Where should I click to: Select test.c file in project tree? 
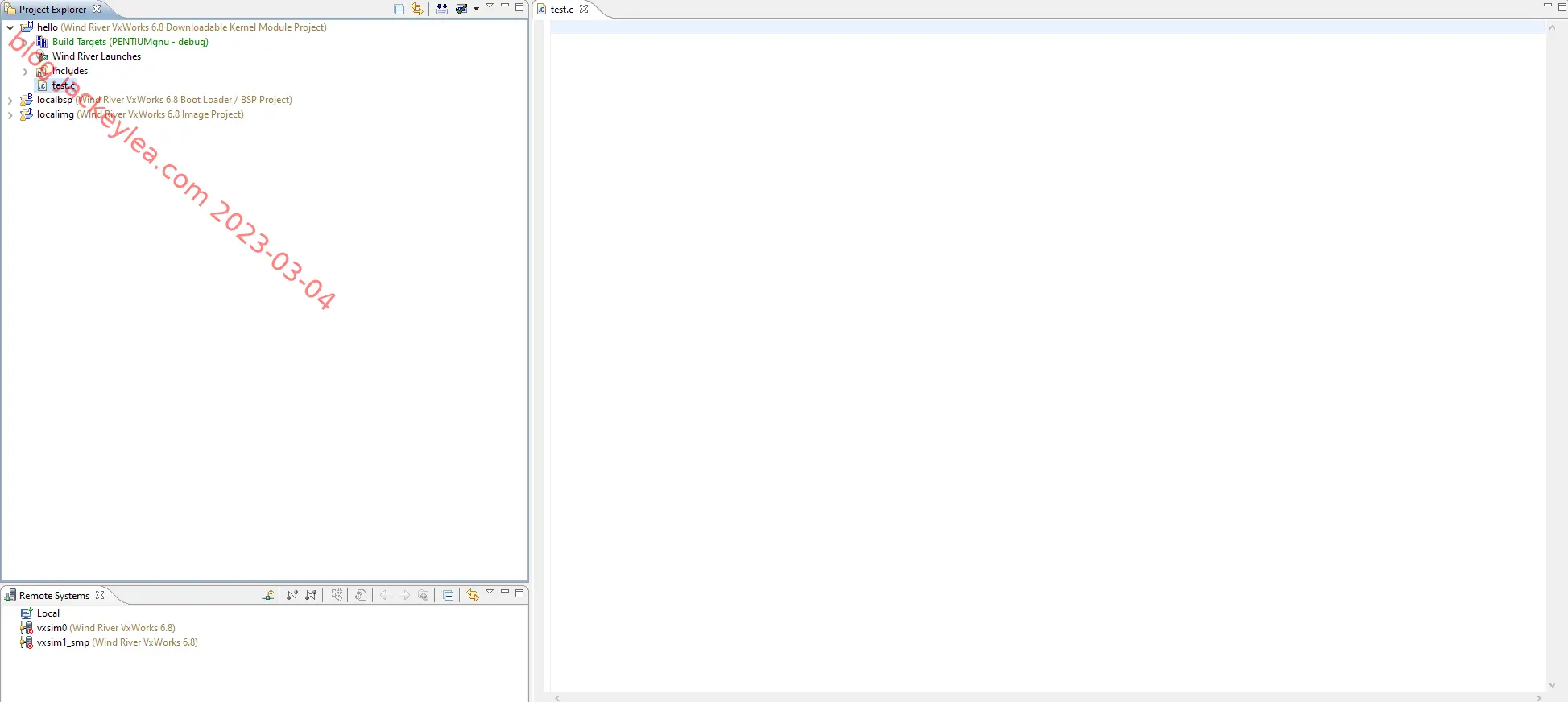[x=64, y=85]
